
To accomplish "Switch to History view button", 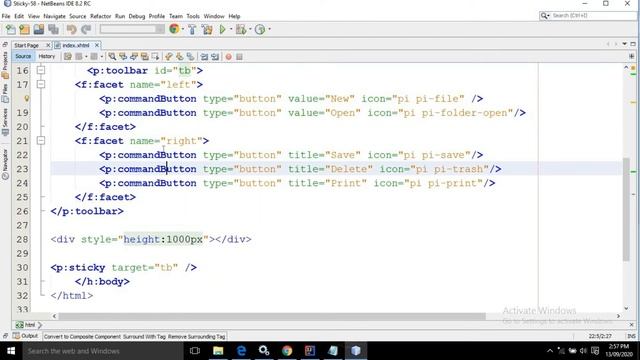I will click(47, 56).
